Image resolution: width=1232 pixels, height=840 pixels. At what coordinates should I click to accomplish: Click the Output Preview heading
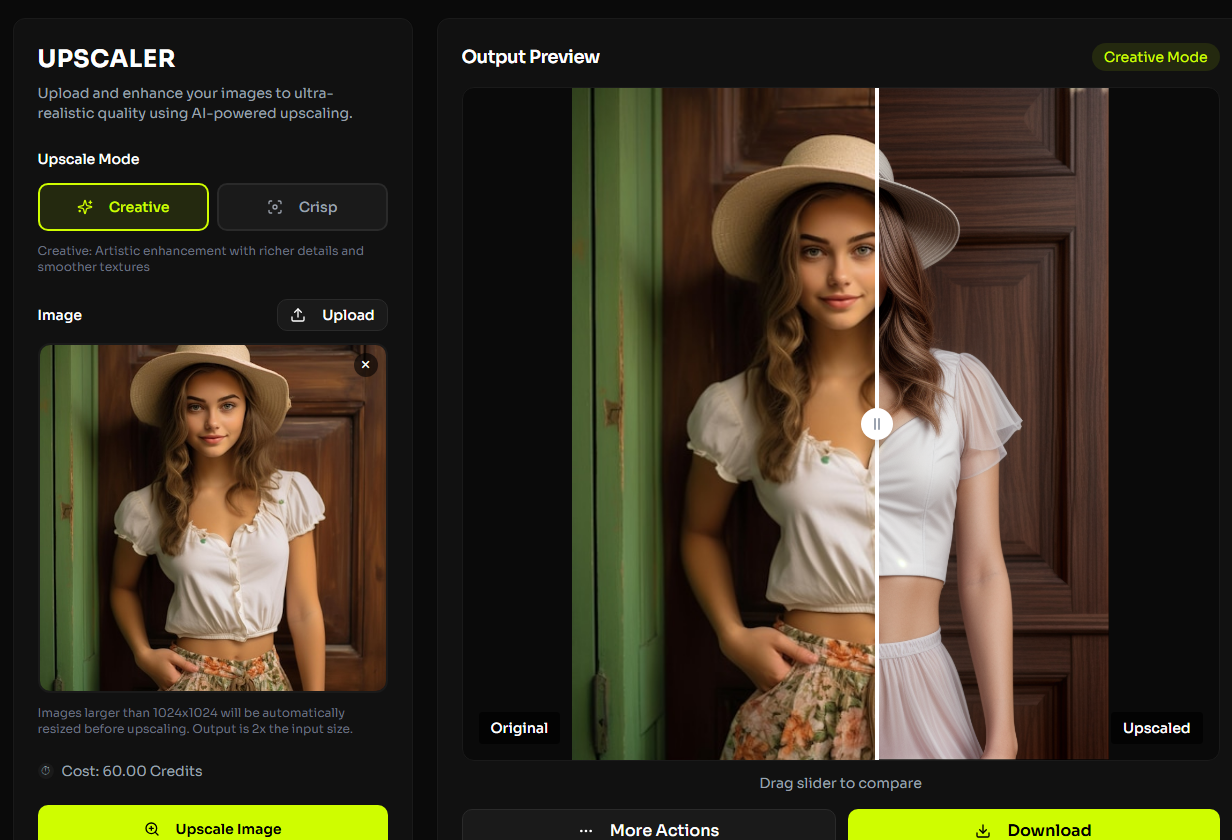click(530, 57)
